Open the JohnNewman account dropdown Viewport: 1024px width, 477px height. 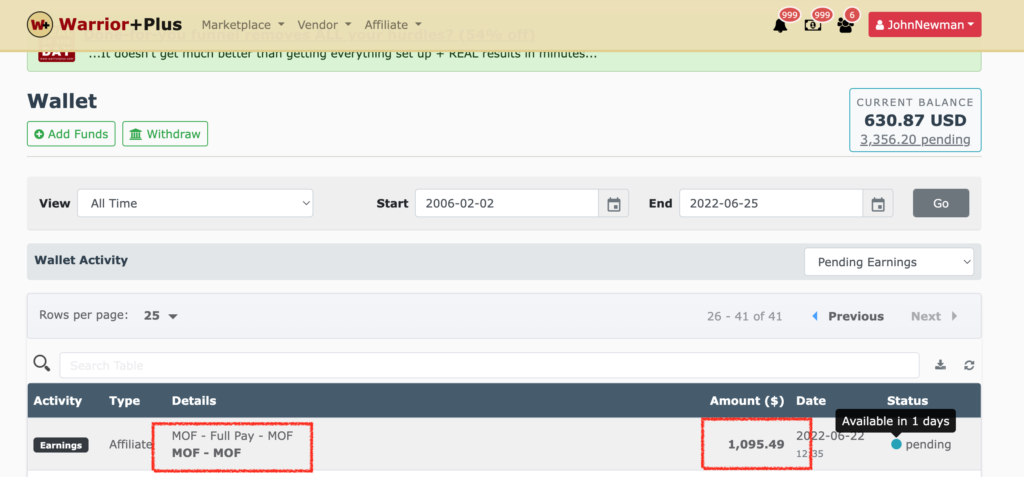point(924,25)
